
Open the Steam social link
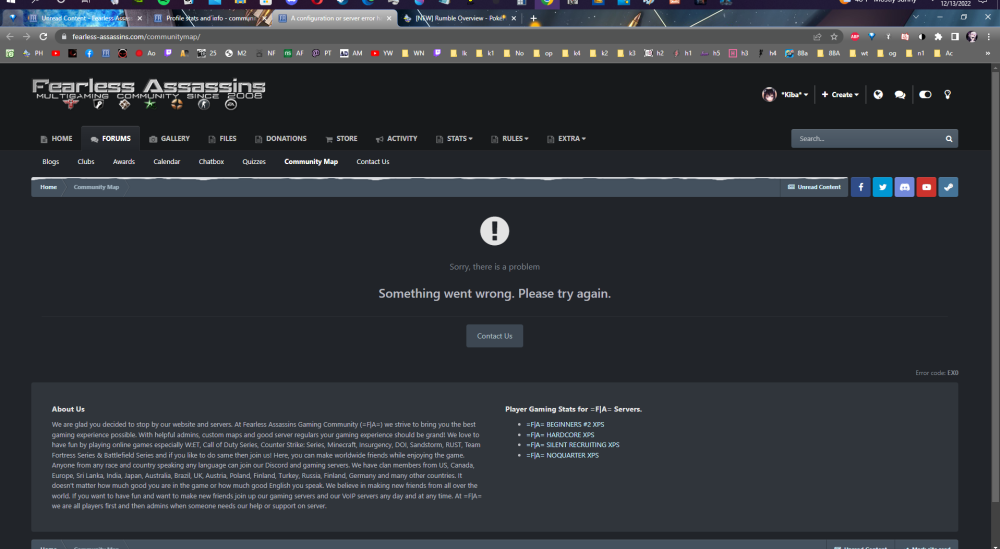(948, 187)
